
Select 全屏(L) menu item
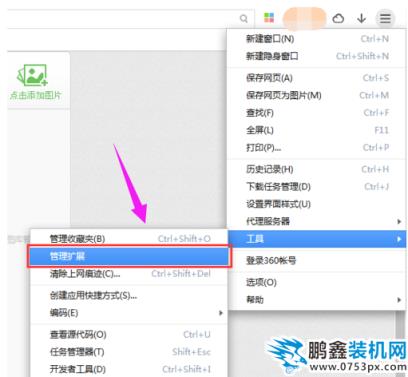point(317,130)
